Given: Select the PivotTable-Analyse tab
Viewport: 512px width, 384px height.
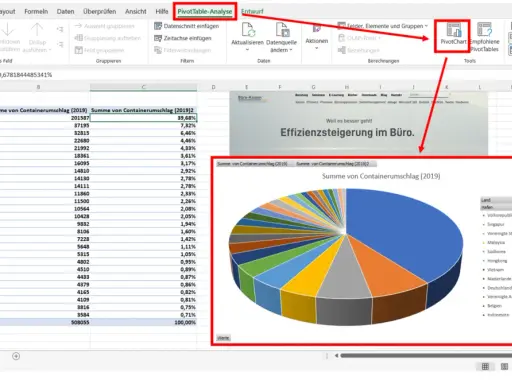Looking at the screenshot, I should [205, 12].
